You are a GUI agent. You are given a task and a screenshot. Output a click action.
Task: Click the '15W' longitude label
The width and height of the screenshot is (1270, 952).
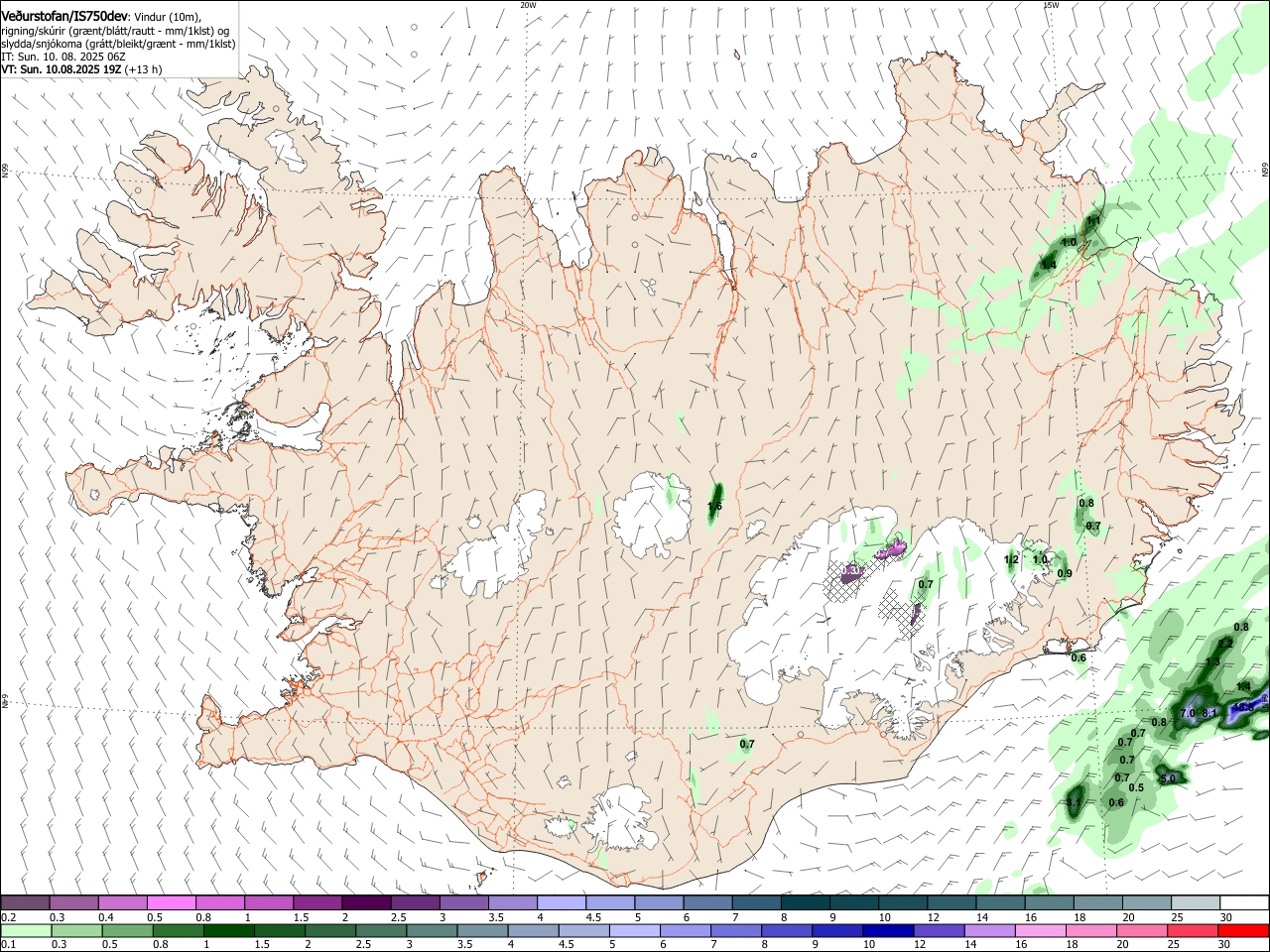click(1051, 5)
